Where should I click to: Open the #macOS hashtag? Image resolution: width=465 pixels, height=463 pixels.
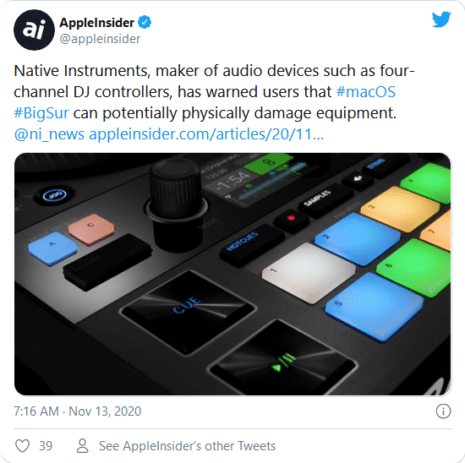click(x=366, y=92)
